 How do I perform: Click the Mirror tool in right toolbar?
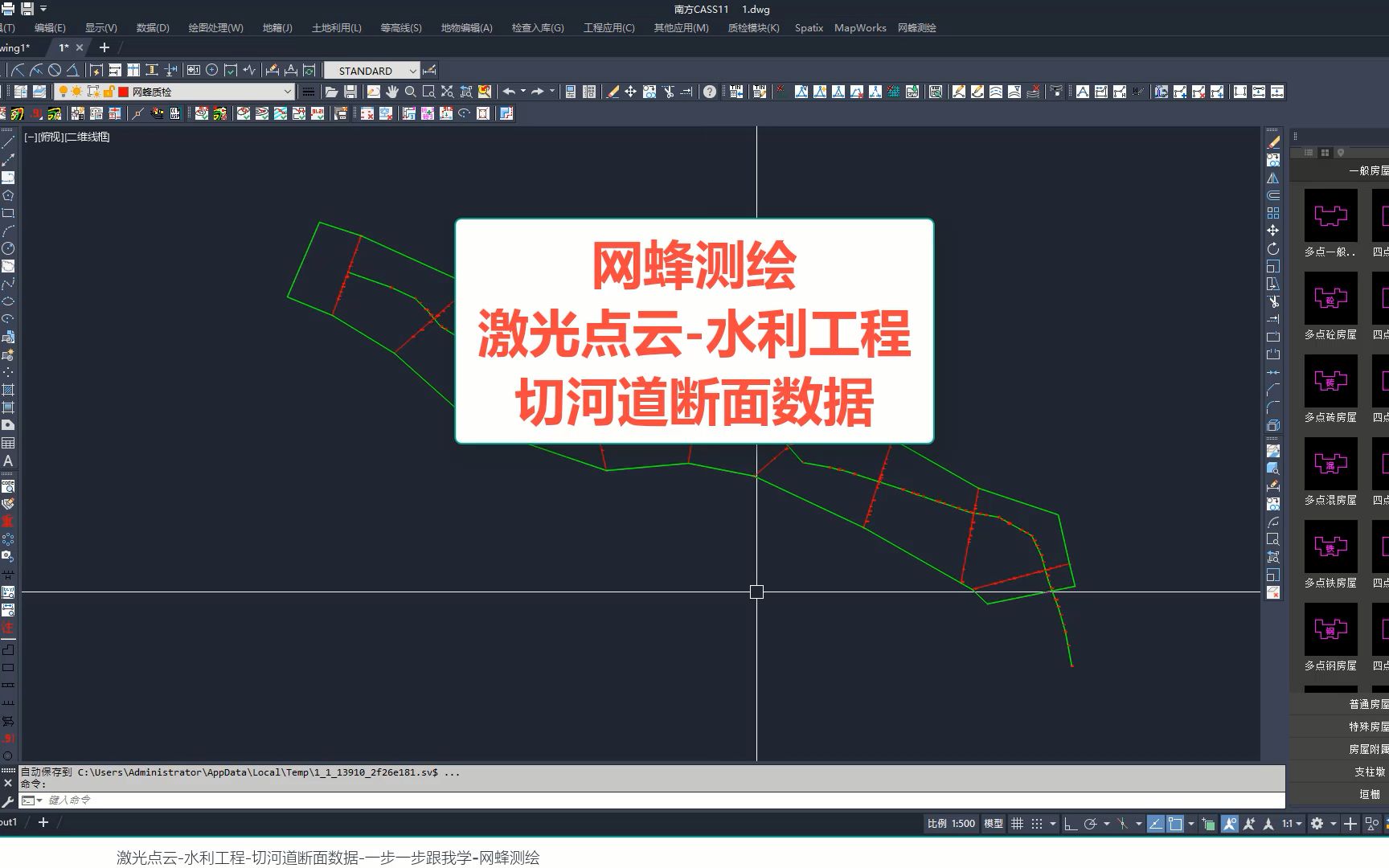coord(1273,178)
